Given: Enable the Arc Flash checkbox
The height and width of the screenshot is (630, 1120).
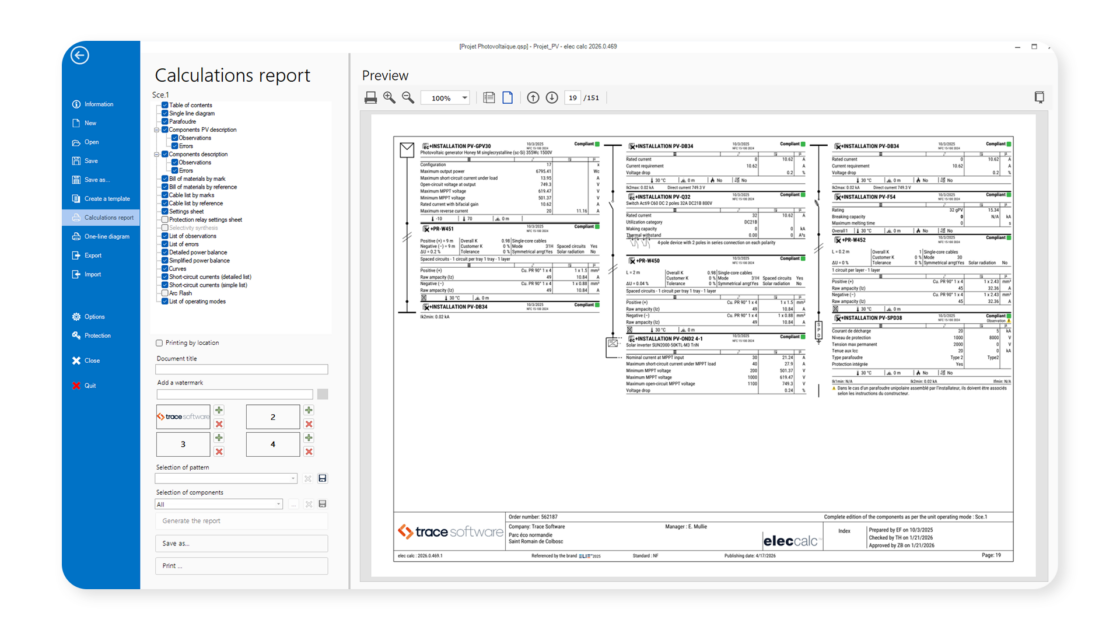Looking at the screenshot, I should pyautogui.click(x=164, y=293).
